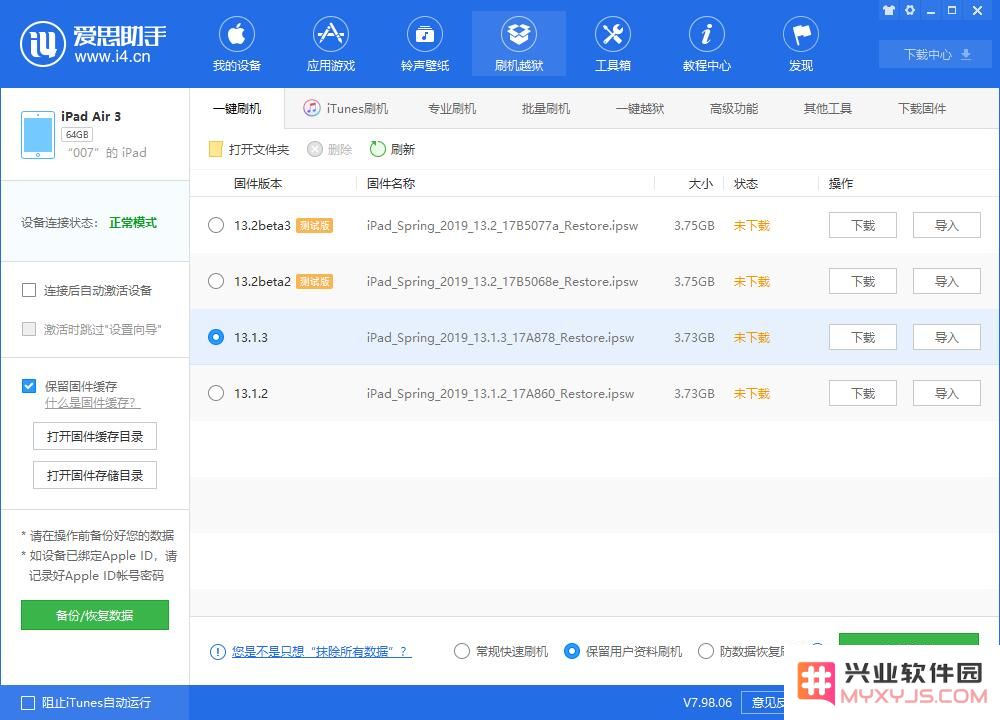Open 下载中心 download center

(x=937, y=55)
